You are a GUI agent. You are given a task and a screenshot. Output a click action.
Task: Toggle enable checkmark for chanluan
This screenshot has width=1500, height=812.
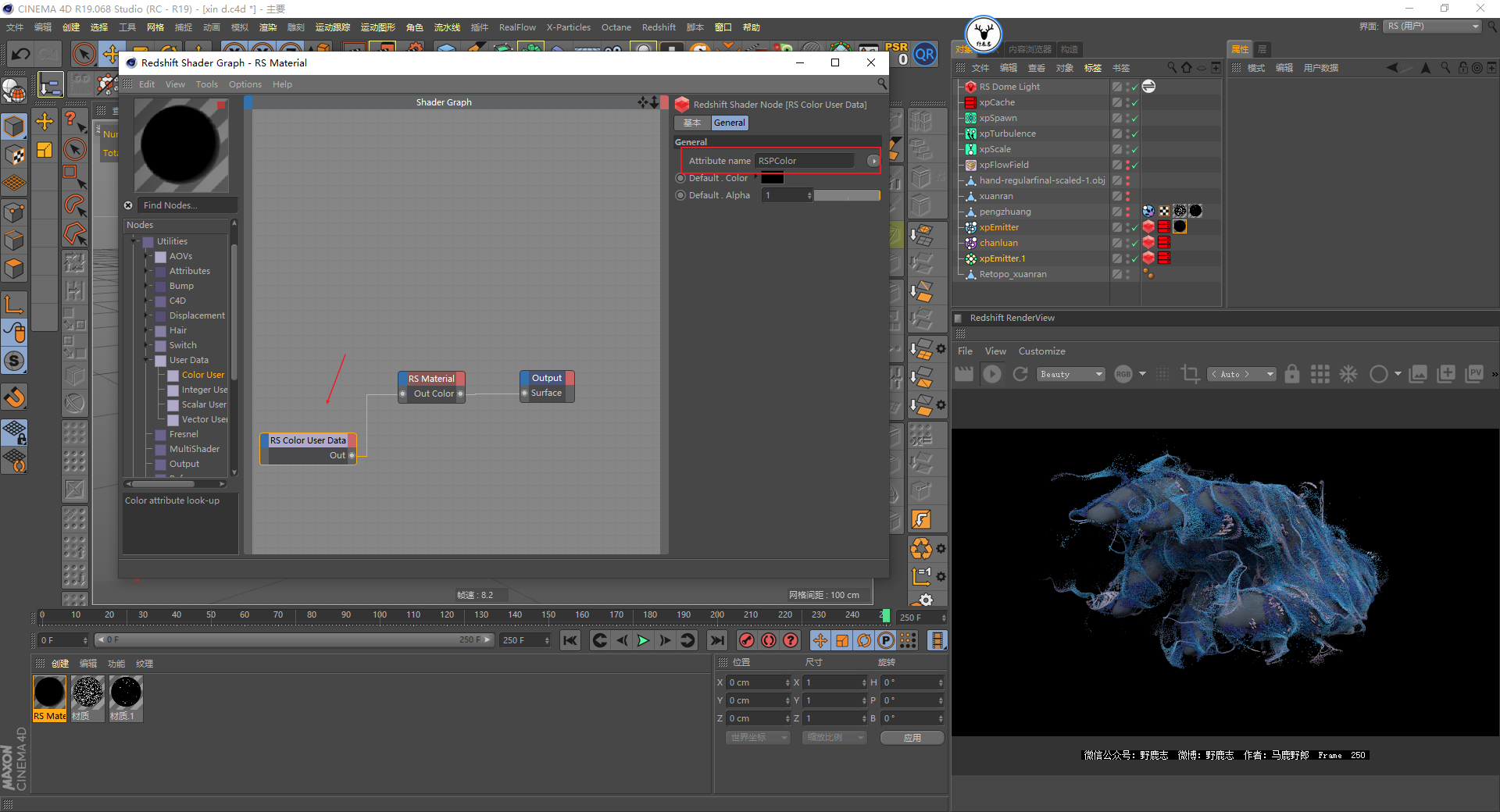pos(1135,243)
